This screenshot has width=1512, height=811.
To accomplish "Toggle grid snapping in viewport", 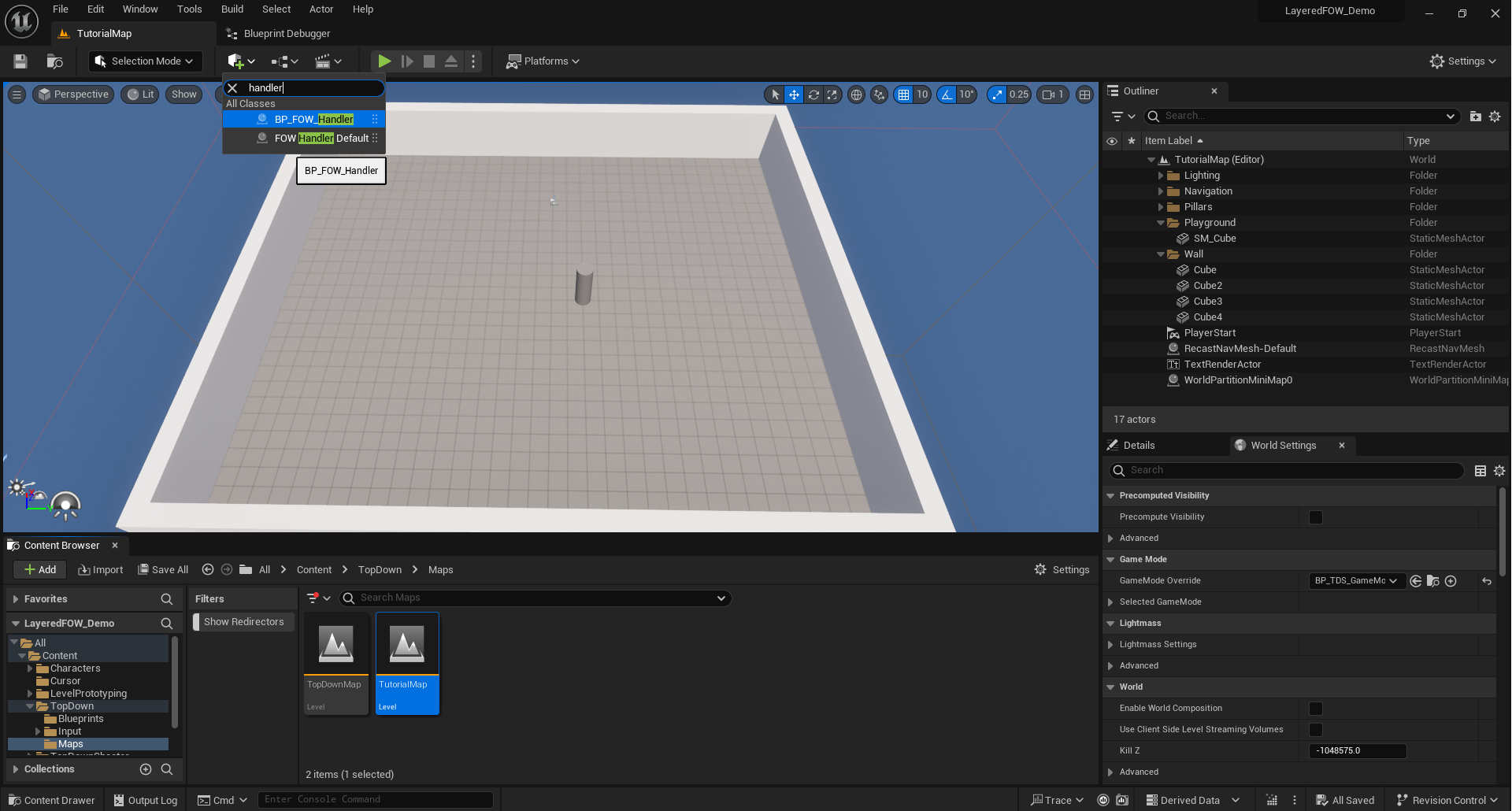I will (x=903, y=94).
